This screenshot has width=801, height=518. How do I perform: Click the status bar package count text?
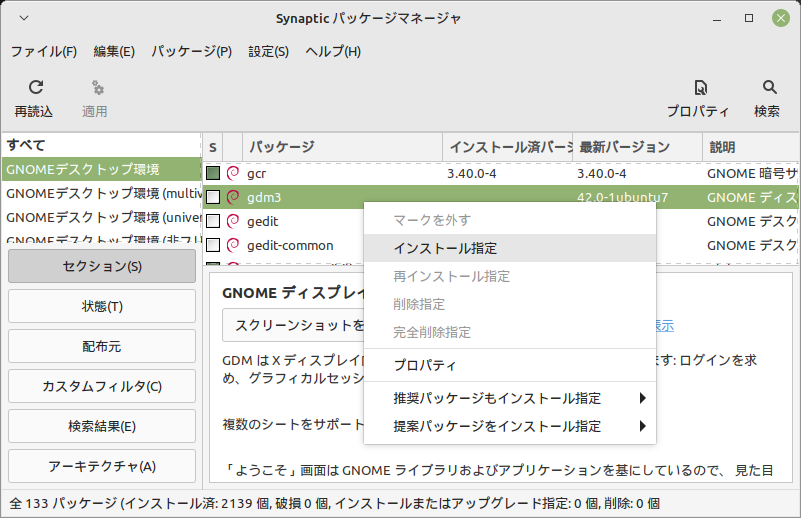point(335,504)
